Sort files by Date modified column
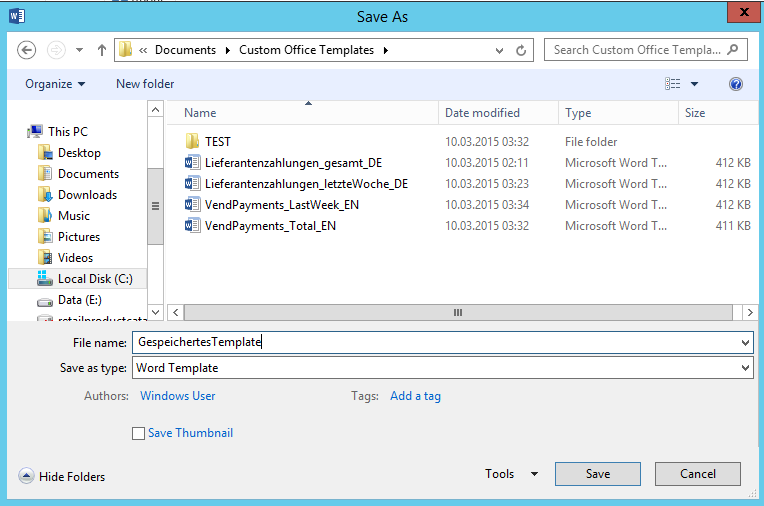 click(482, 113)
